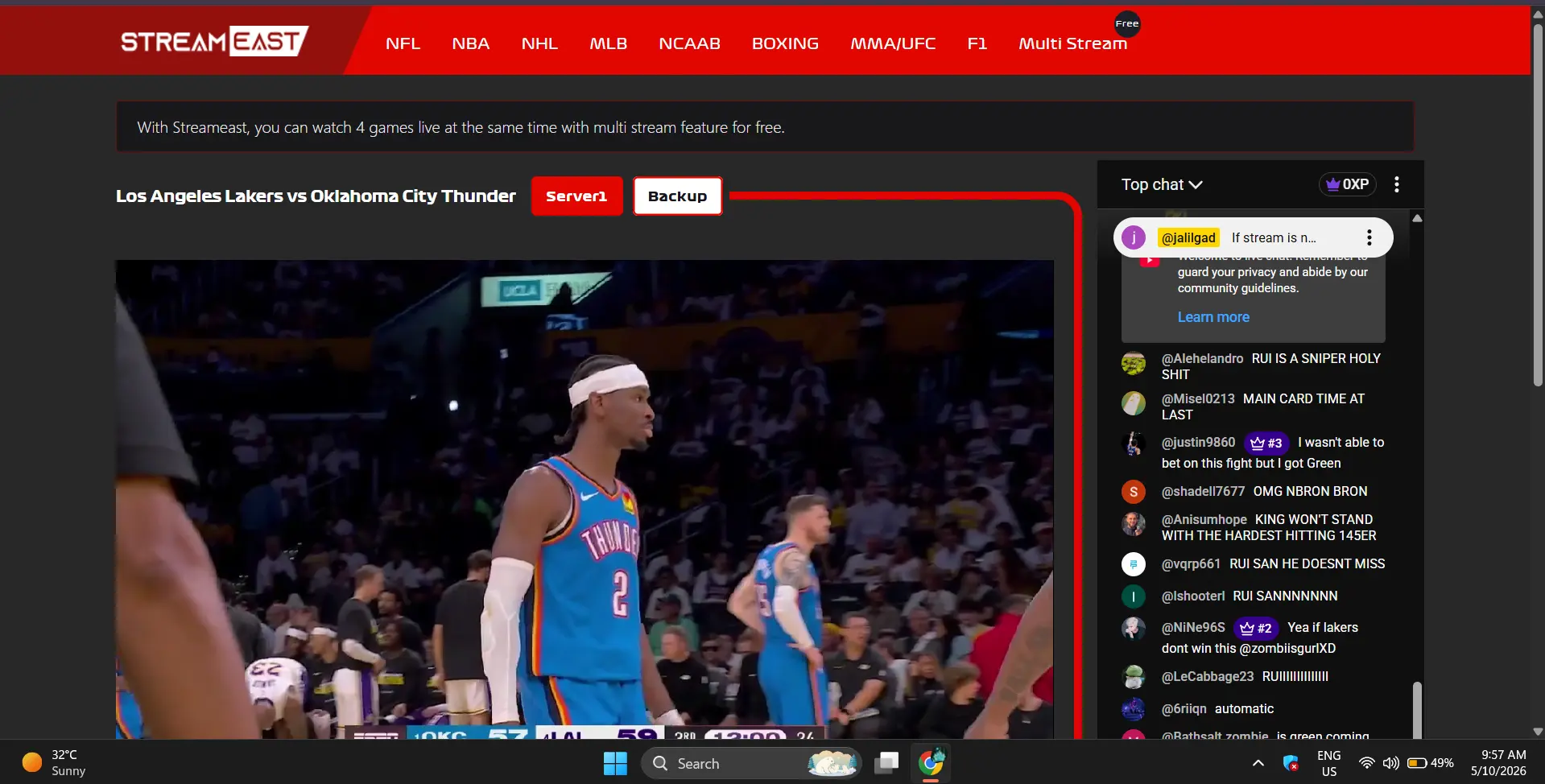Screen dimensions: 1545x784
Task: Show hidden system tray icons
Action: point(1258,763)
